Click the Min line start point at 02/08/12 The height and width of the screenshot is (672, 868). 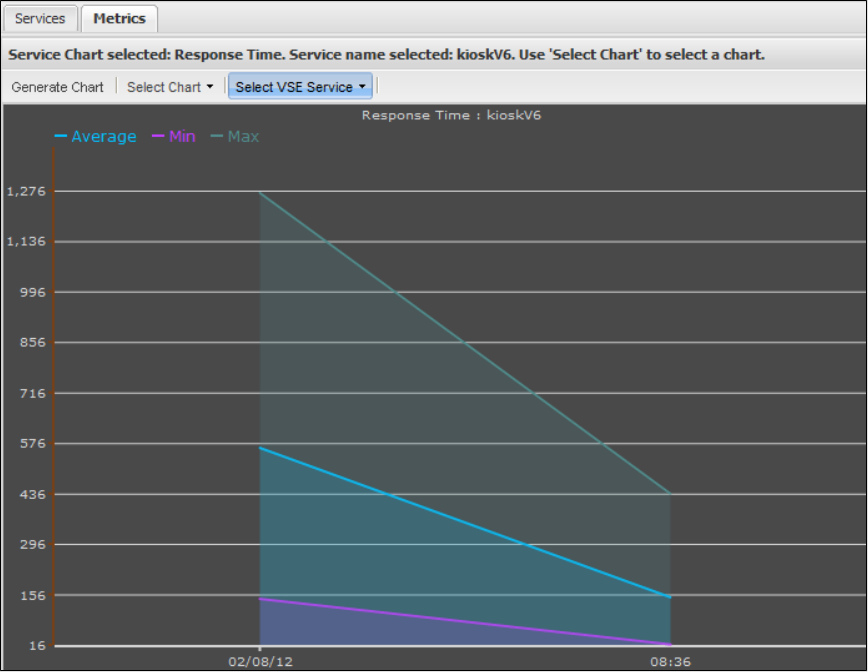260,599
